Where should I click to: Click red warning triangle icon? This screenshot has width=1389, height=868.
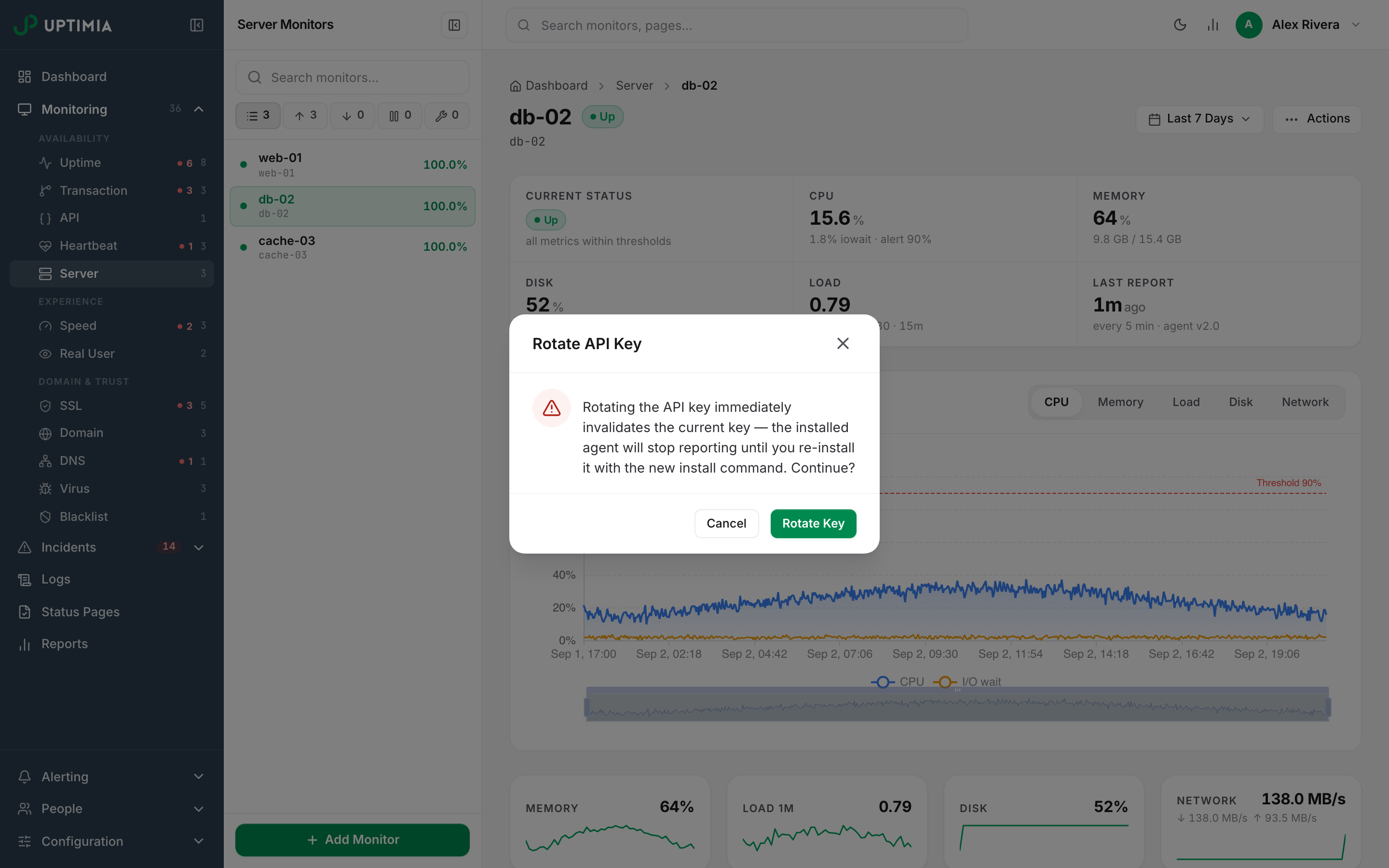551,407
